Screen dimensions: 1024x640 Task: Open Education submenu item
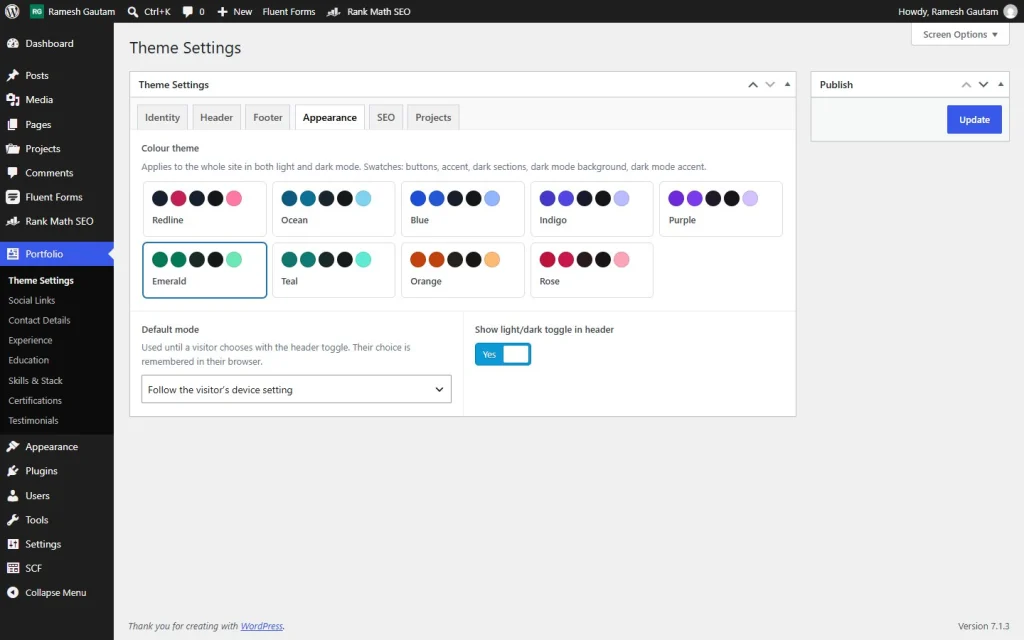pos(28,360)
